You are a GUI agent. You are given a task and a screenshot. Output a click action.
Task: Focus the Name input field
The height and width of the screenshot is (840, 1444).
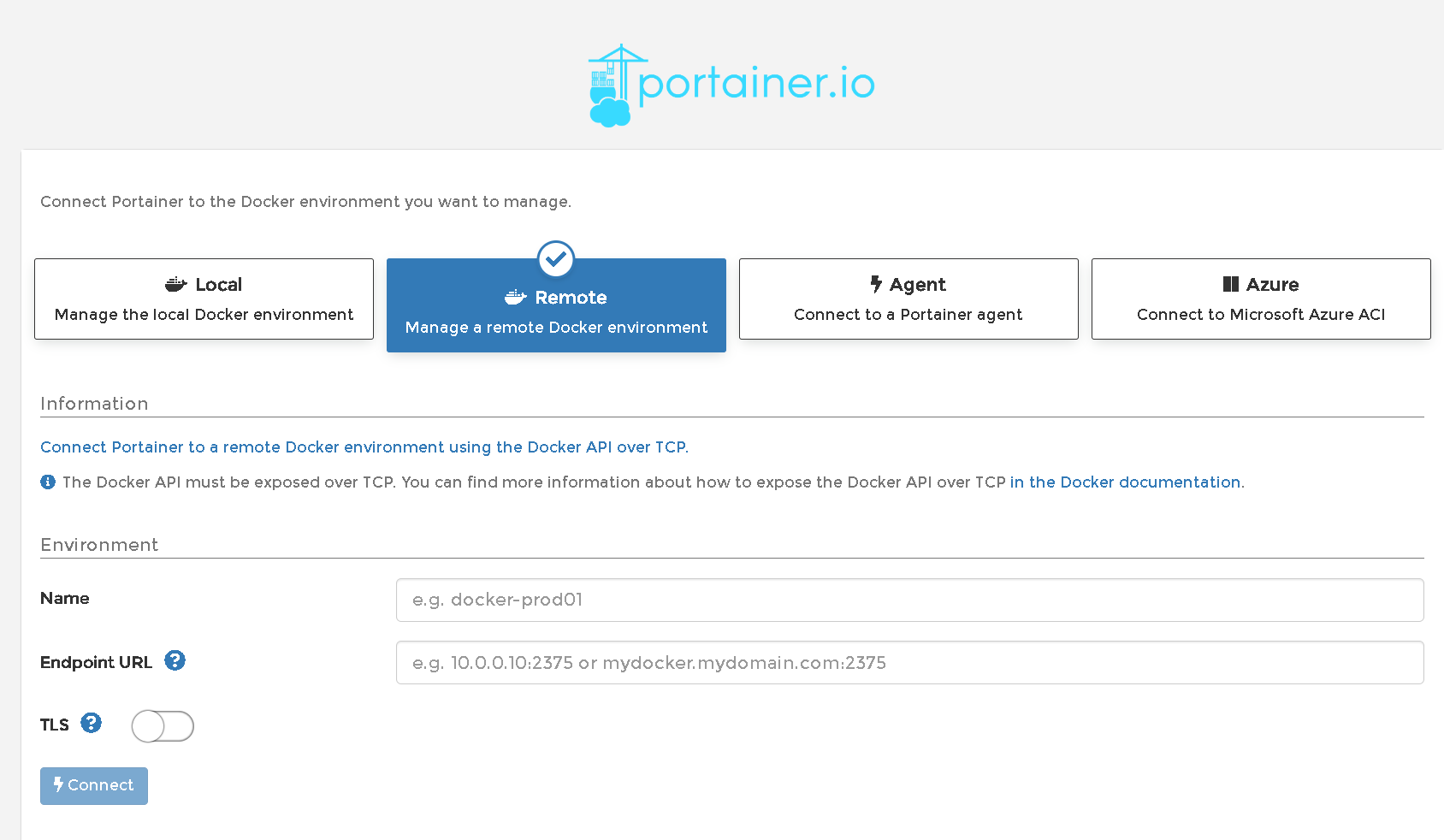(910, 600)
